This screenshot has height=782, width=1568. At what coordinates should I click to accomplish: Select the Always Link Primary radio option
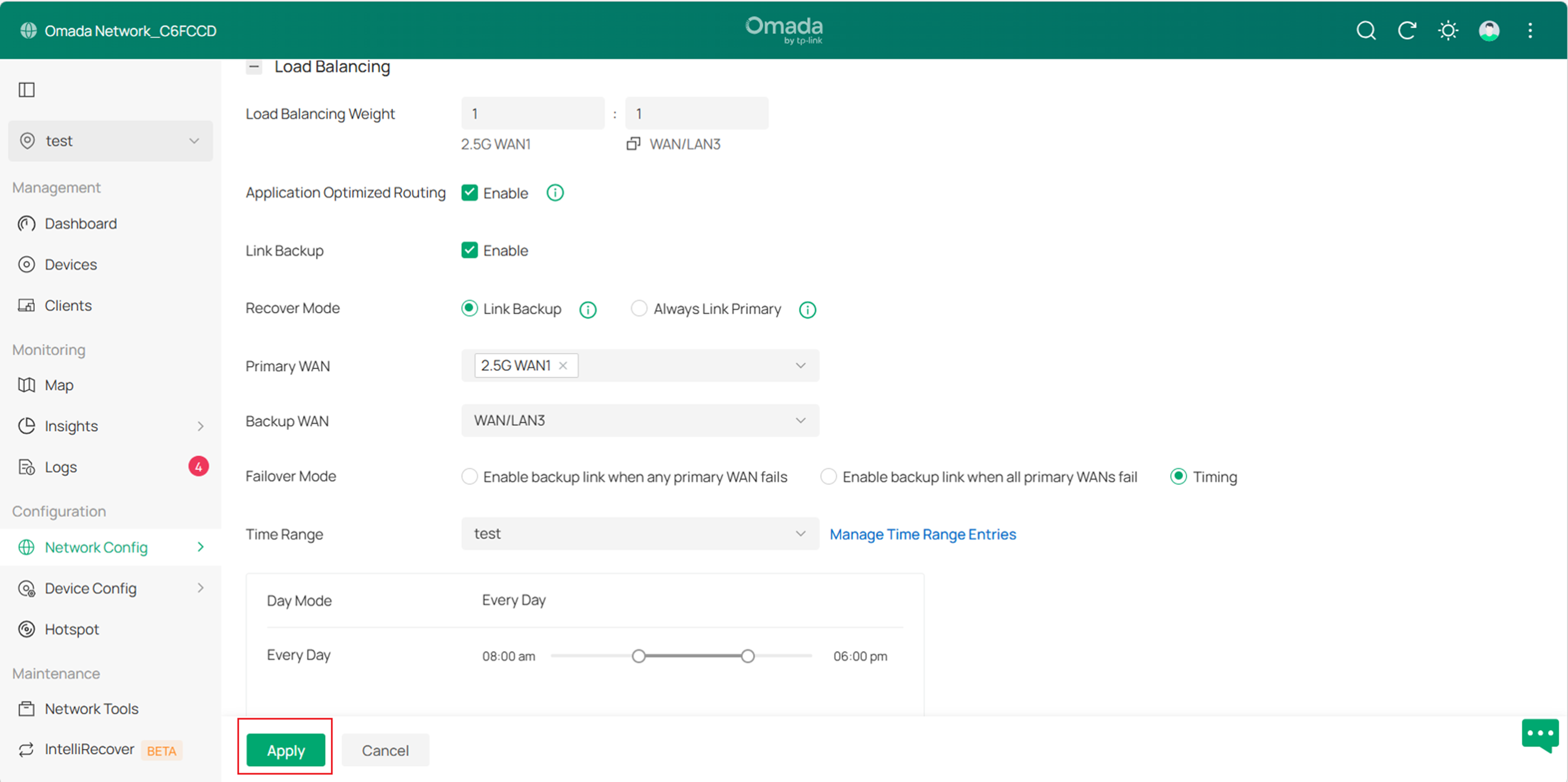pyautogui.click(x=638, y=309)
